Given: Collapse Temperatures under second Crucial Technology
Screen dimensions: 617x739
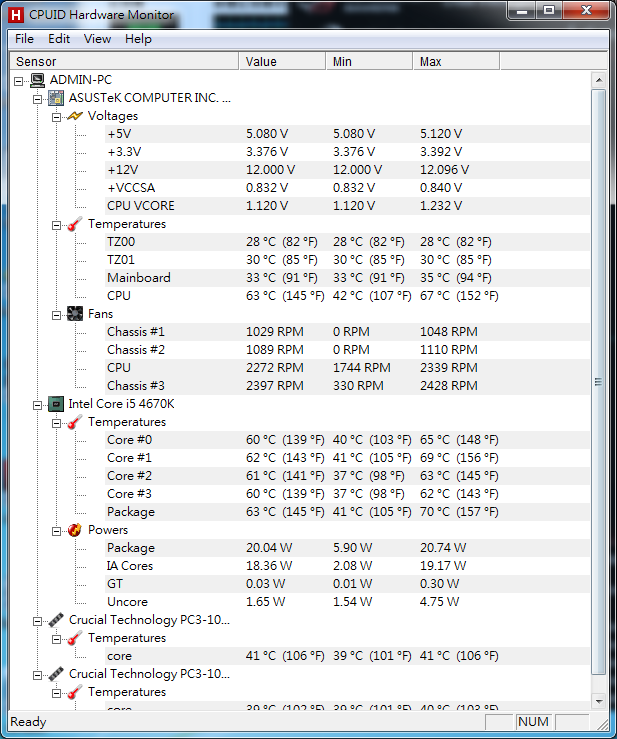Looking at the screenshot, I should [x=56, y=693].
